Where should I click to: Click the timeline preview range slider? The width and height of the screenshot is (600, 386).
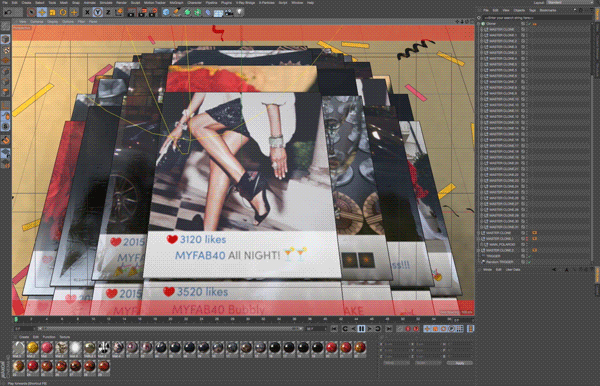[x=170, y=329]
